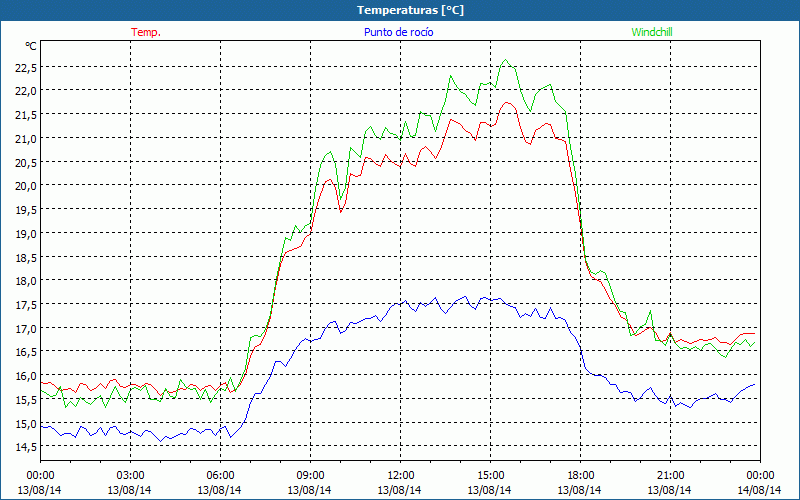Image resolution: width=800 pixels, height=500 pixels.
Task: Click the 21,5 y-axis value
Action: click(x=27, y=115)
